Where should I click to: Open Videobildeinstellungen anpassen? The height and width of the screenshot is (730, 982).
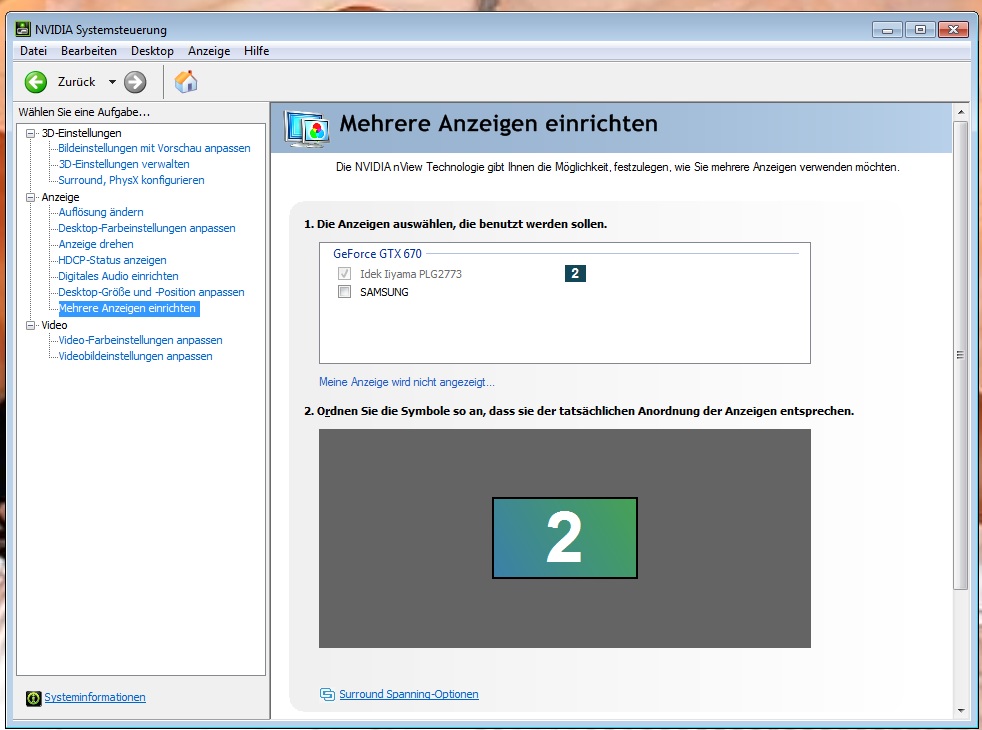click(x=135, y=356)
